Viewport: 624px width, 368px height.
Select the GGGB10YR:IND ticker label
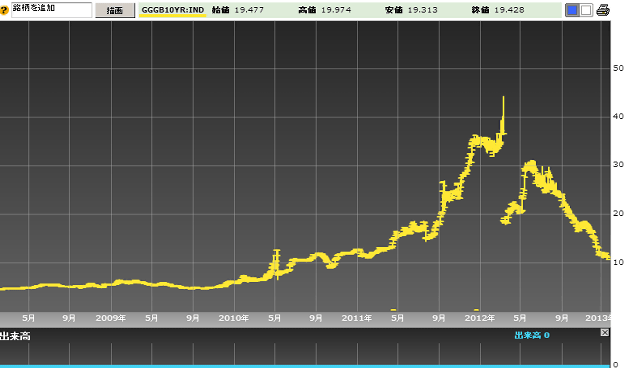tap(173, 10)
